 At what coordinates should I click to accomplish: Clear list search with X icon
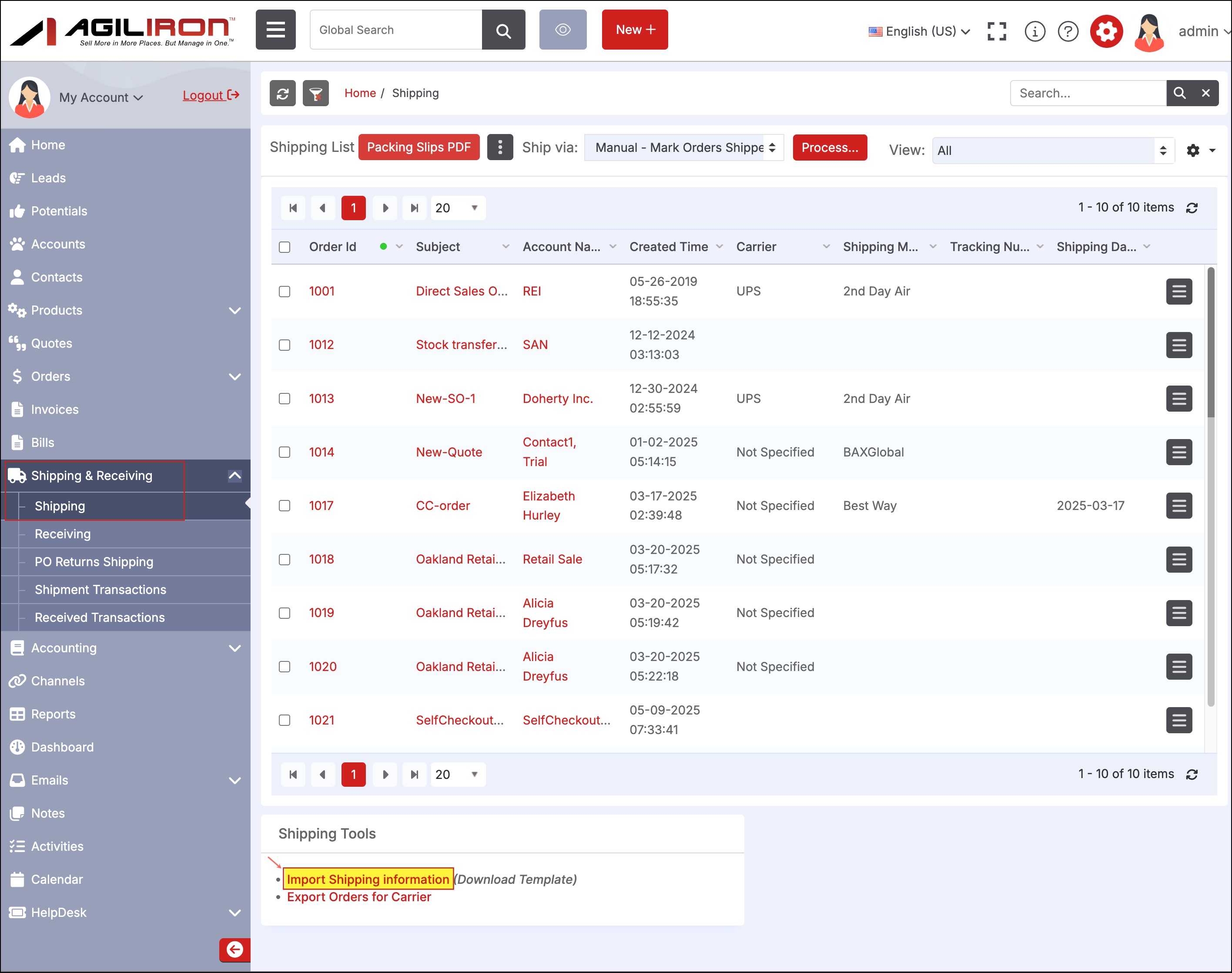coord(1206,94)
